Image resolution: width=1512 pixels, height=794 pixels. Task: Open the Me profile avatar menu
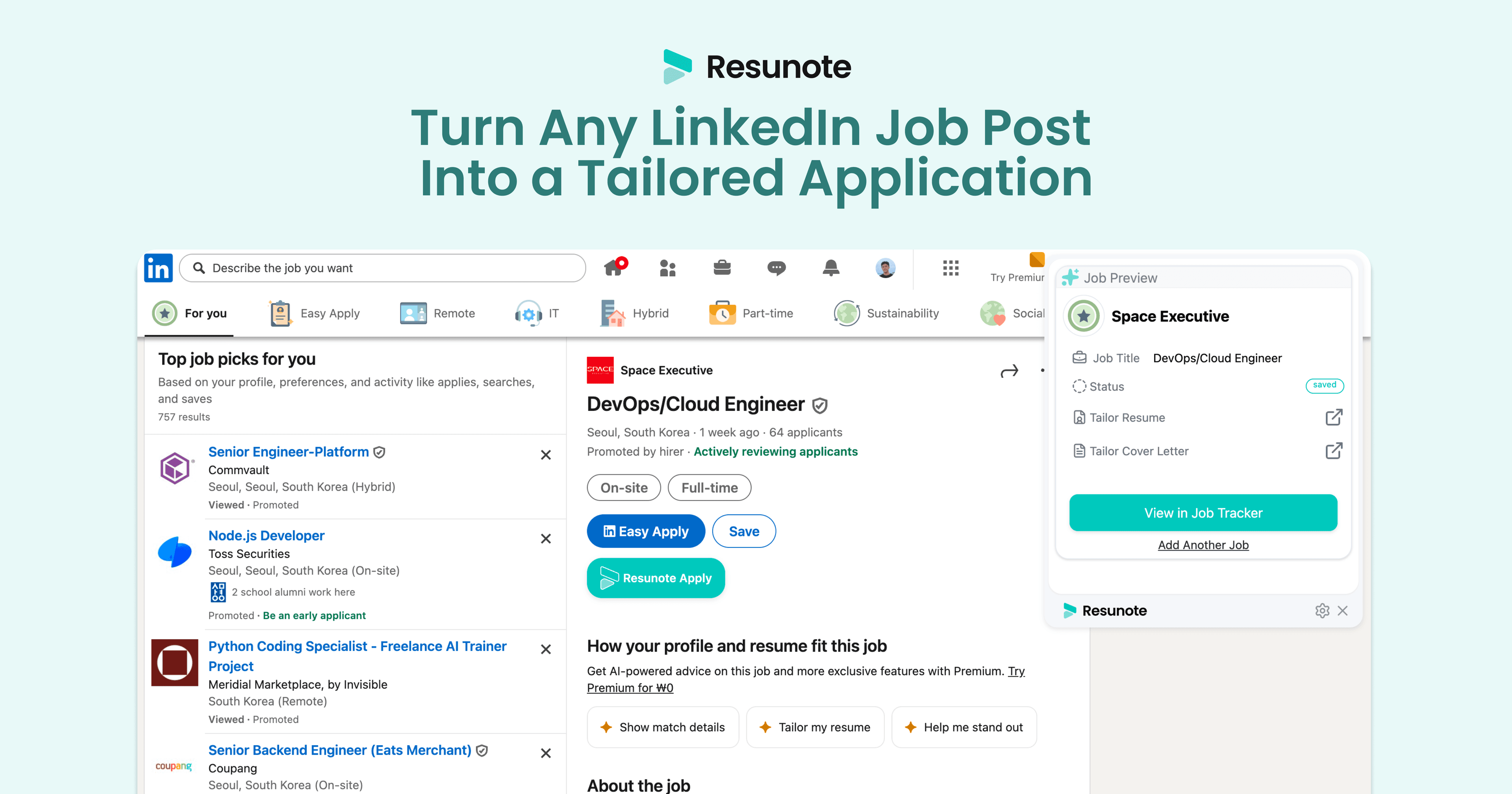coord(886,268)
